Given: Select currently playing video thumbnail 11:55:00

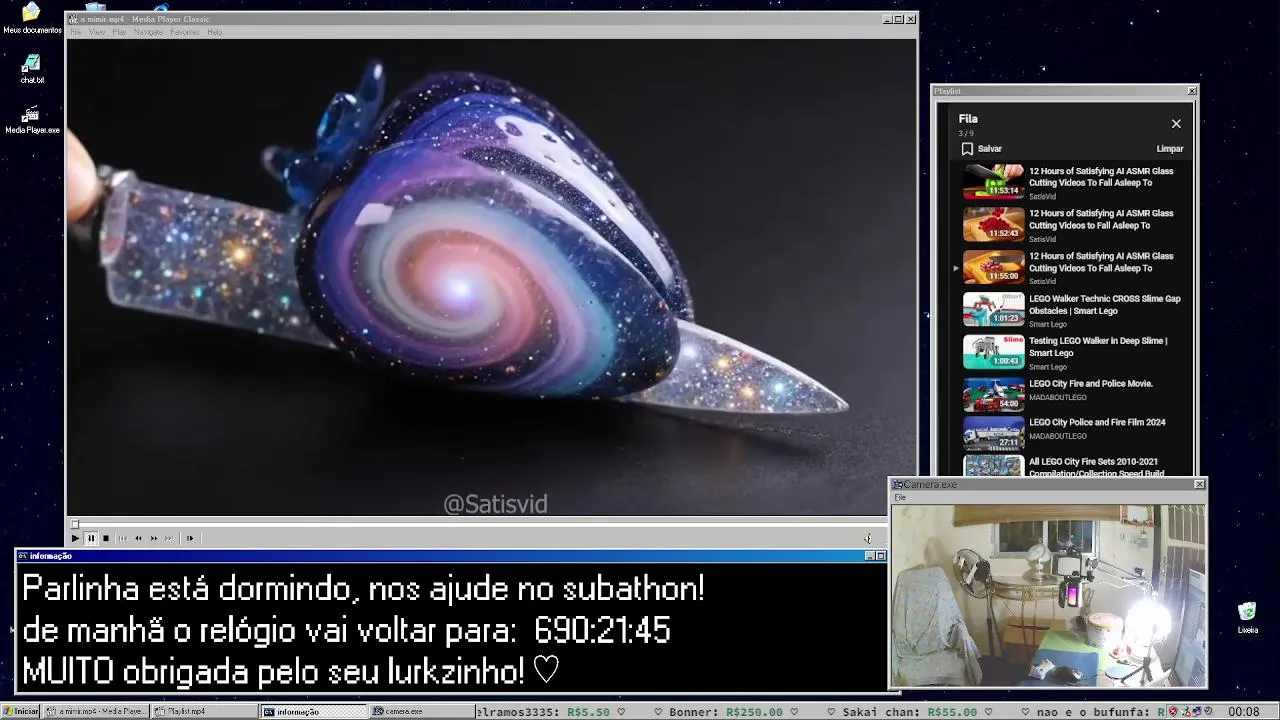Looking at the screenshot, I should tap(993, 267).
